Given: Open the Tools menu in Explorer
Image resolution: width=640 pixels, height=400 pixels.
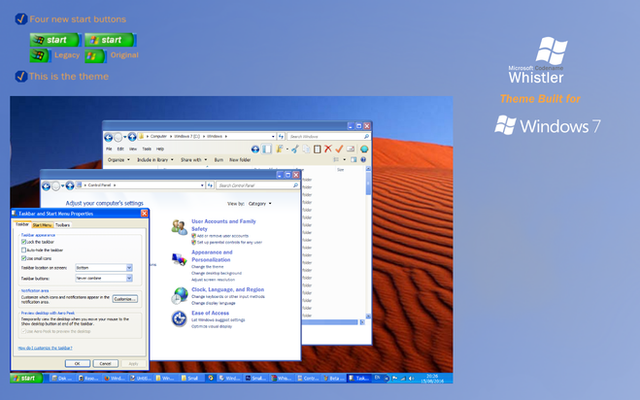Looking at the screenshot, I should pyautogui.click(x=147, y=149).
